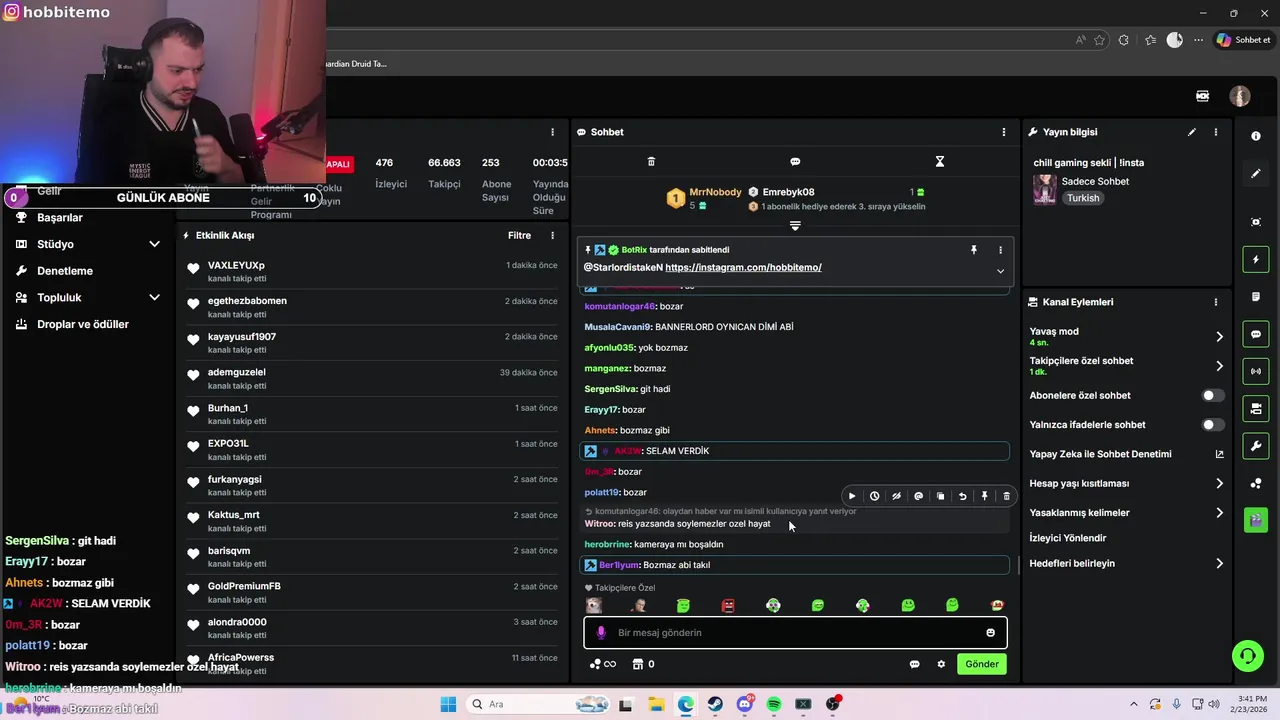Open Steam from the Windows taskbar
The height and width of the screenshot is (720, 1280).
(715, 704)
